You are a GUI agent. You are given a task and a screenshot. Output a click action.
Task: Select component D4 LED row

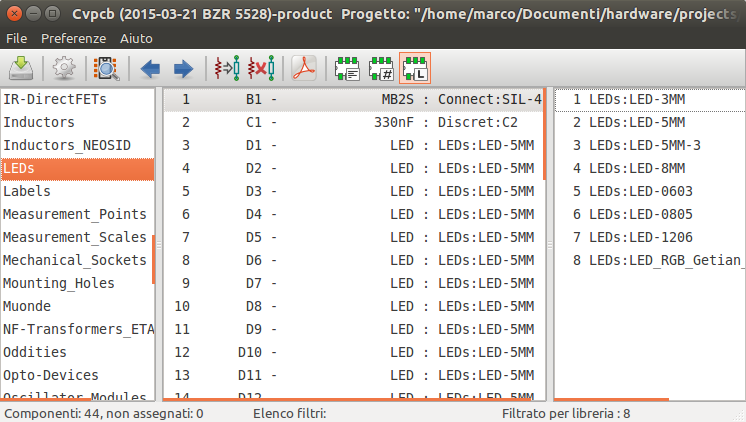pos(353,214)
